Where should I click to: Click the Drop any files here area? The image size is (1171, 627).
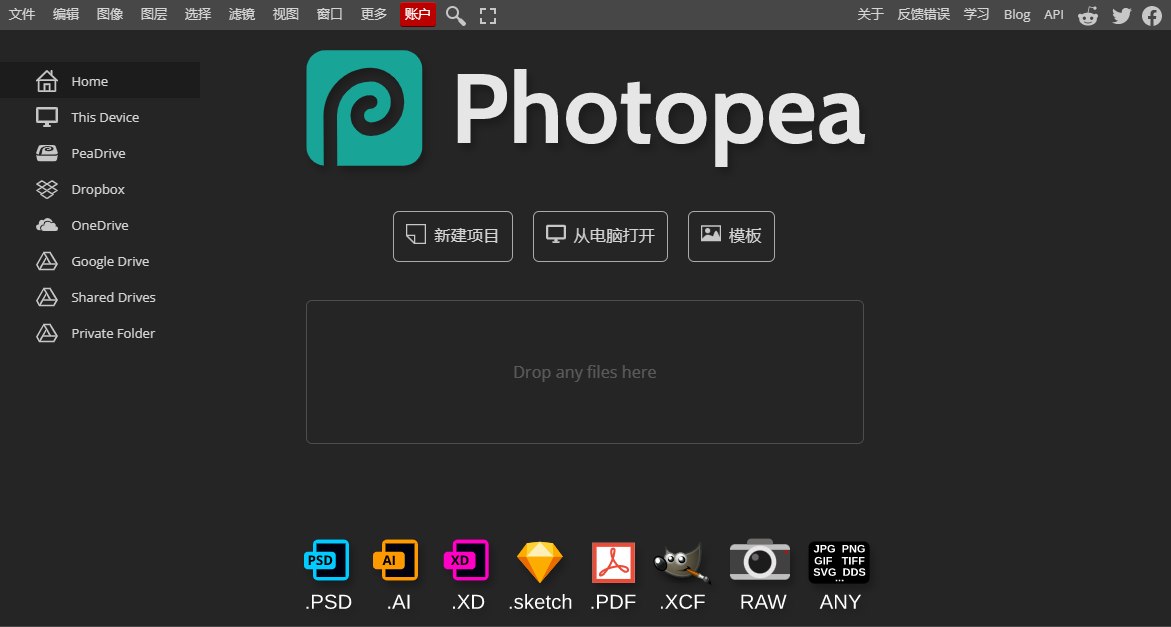pos(585,372)
